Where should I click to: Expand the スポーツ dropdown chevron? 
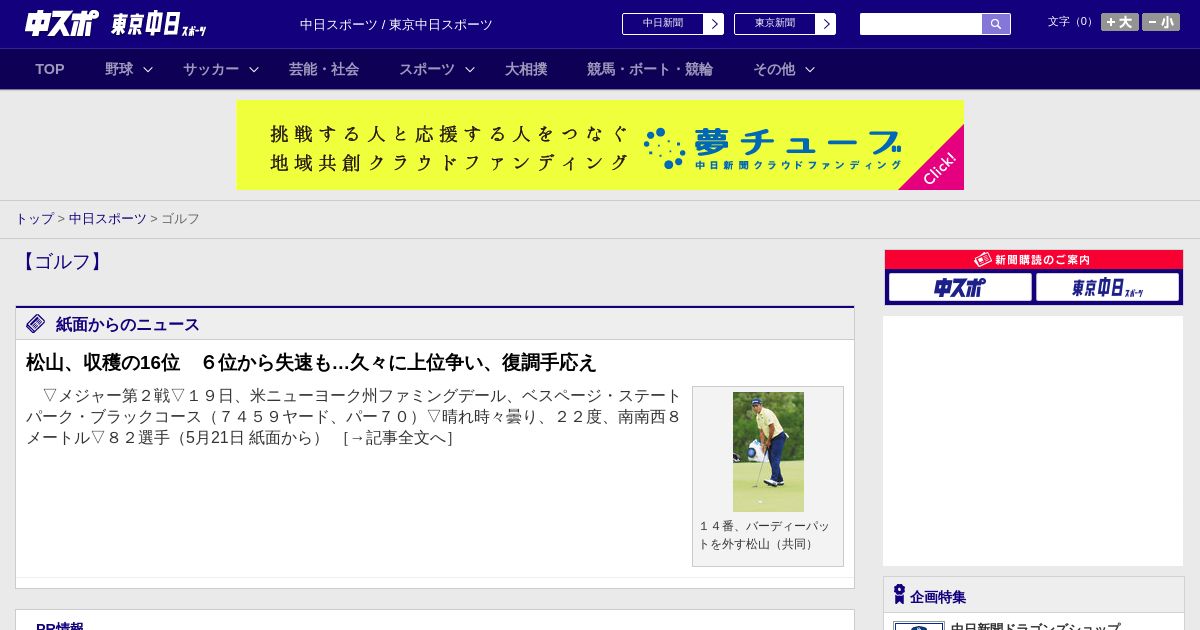tap(470, 69)
